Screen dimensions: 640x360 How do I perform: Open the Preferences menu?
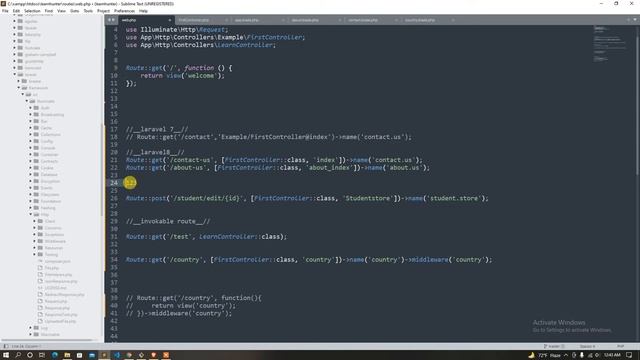(124, 11)
